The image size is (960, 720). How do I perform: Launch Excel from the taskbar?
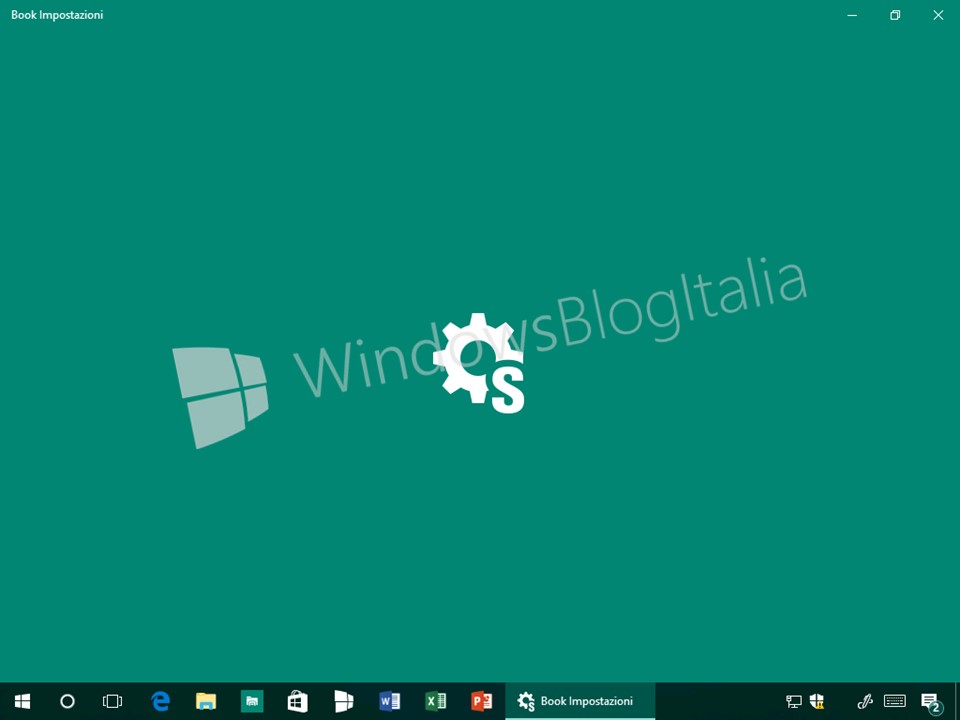[x=436, y=701]
